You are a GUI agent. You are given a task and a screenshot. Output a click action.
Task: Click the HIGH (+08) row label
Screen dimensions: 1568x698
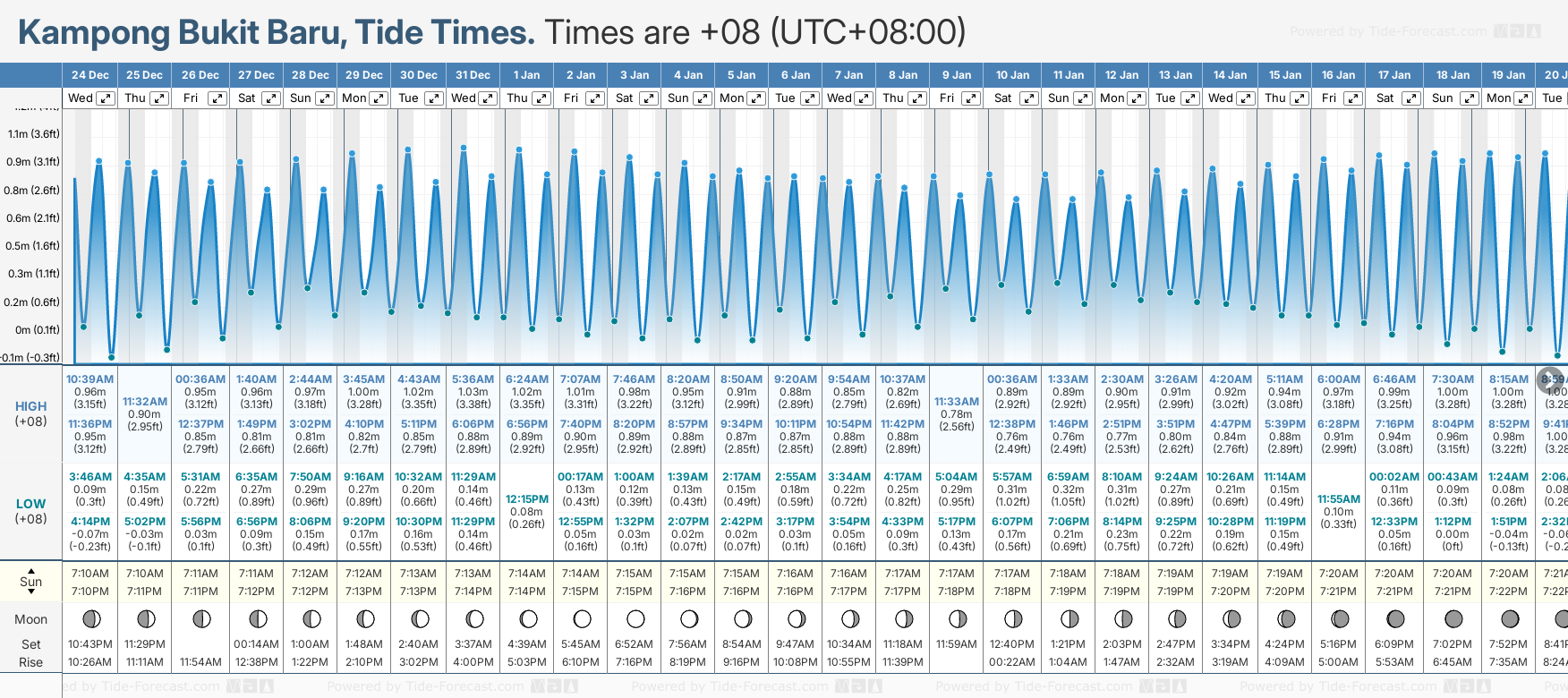coord(31,413)
